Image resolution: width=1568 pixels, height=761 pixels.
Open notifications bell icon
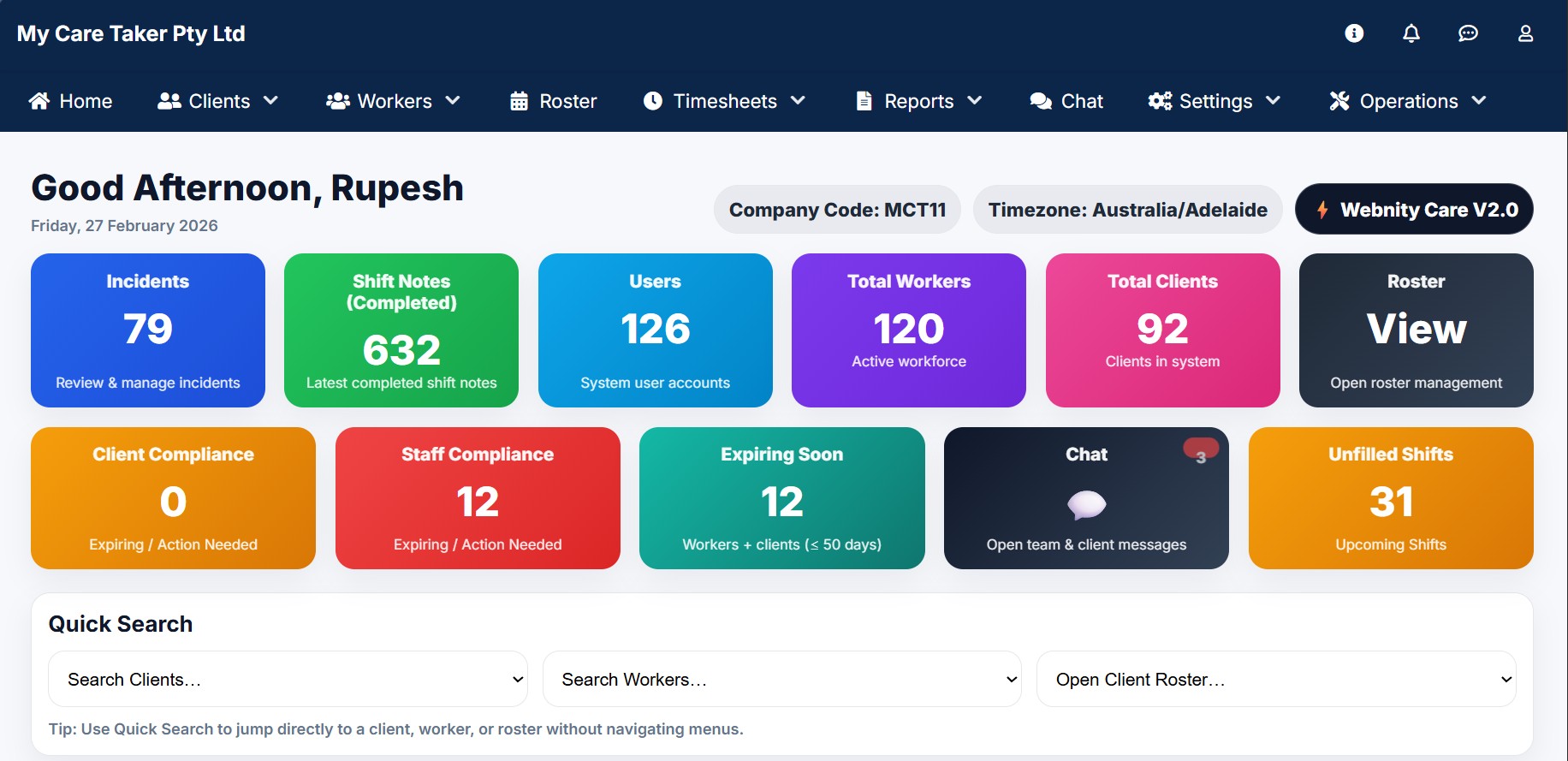[x=1411, y=33]
